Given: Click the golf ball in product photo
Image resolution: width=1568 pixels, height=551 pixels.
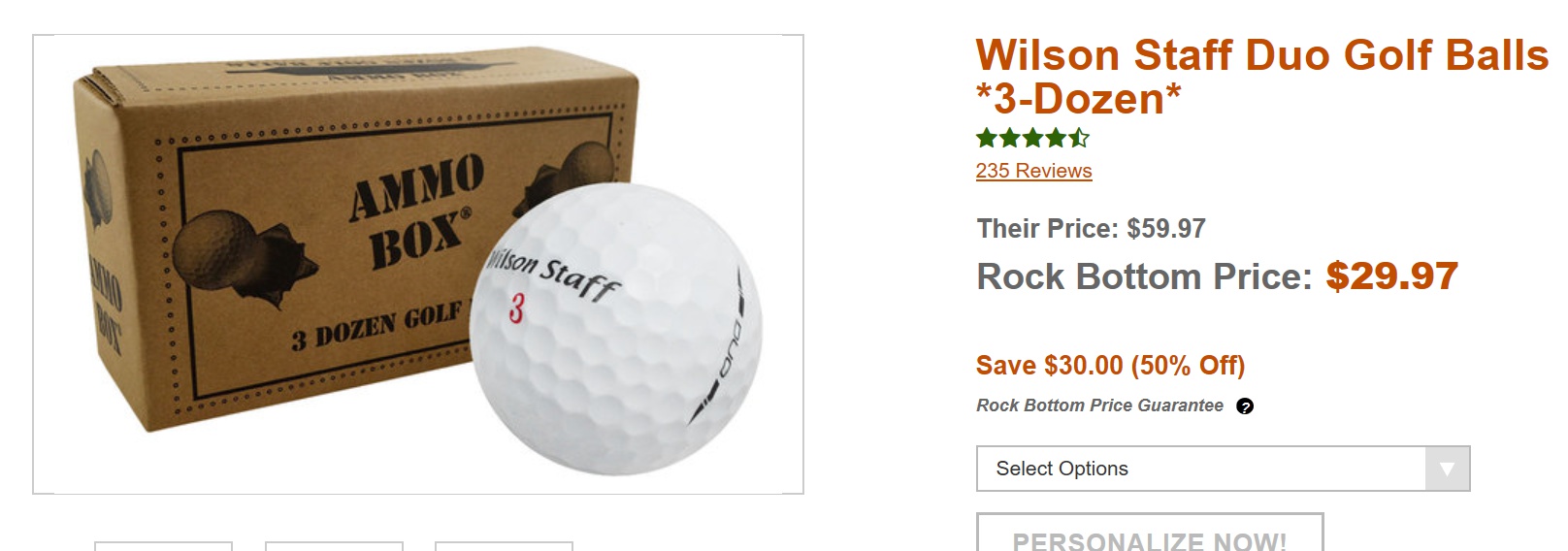Looking at the screenshot, I should coord(615,328).
